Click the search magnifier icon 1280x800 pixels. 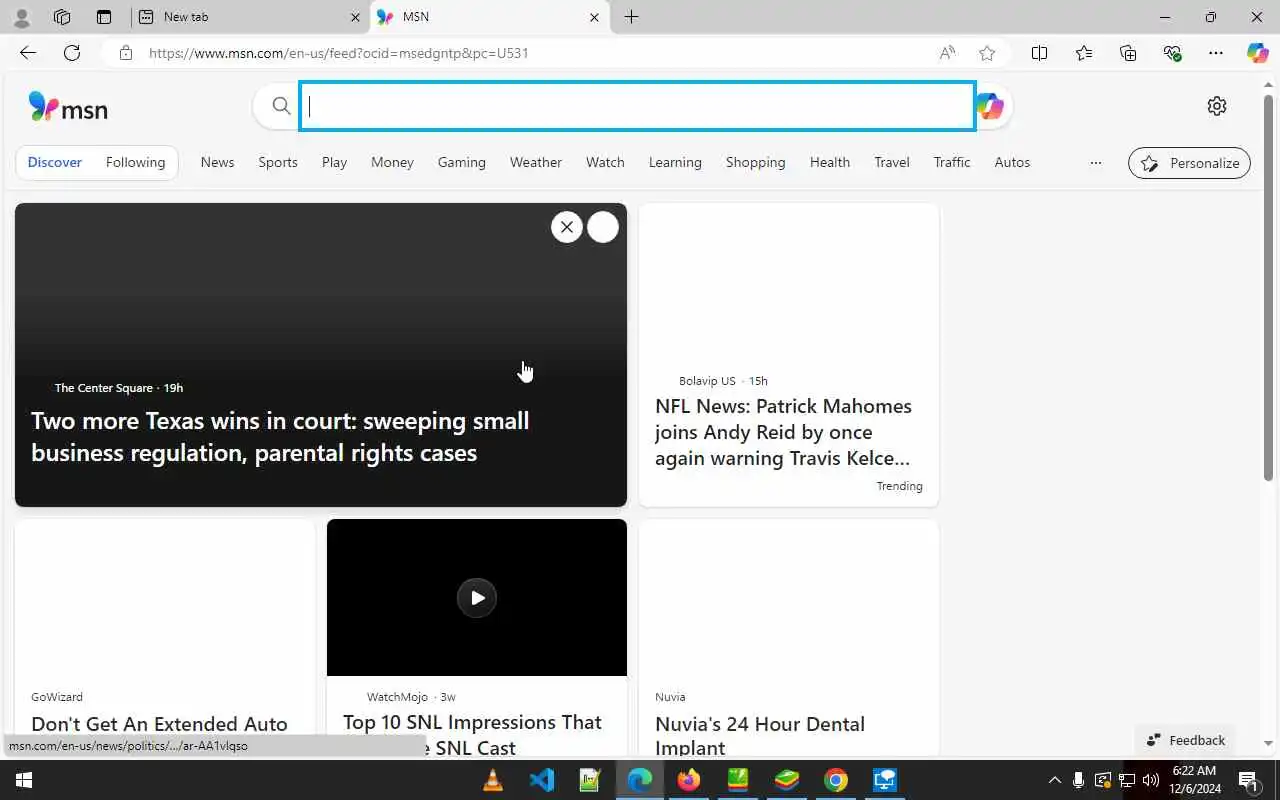[281, 106]
